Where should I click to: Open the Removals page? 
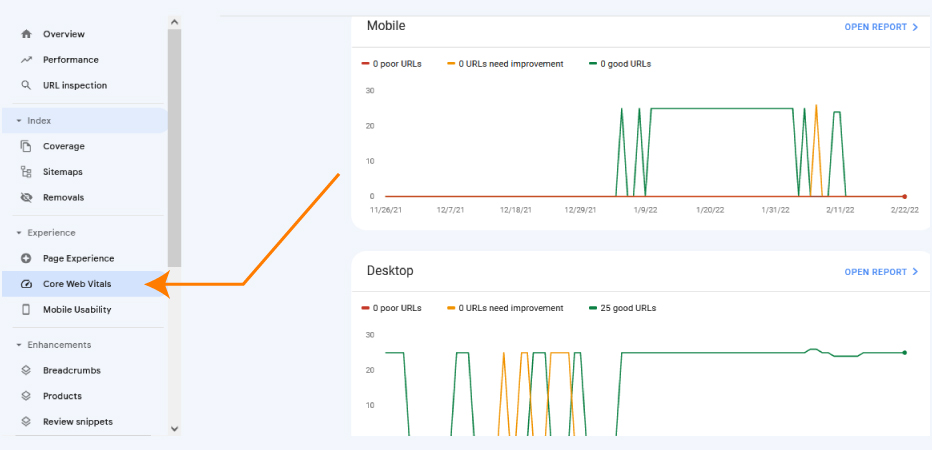tap(64, 197)
